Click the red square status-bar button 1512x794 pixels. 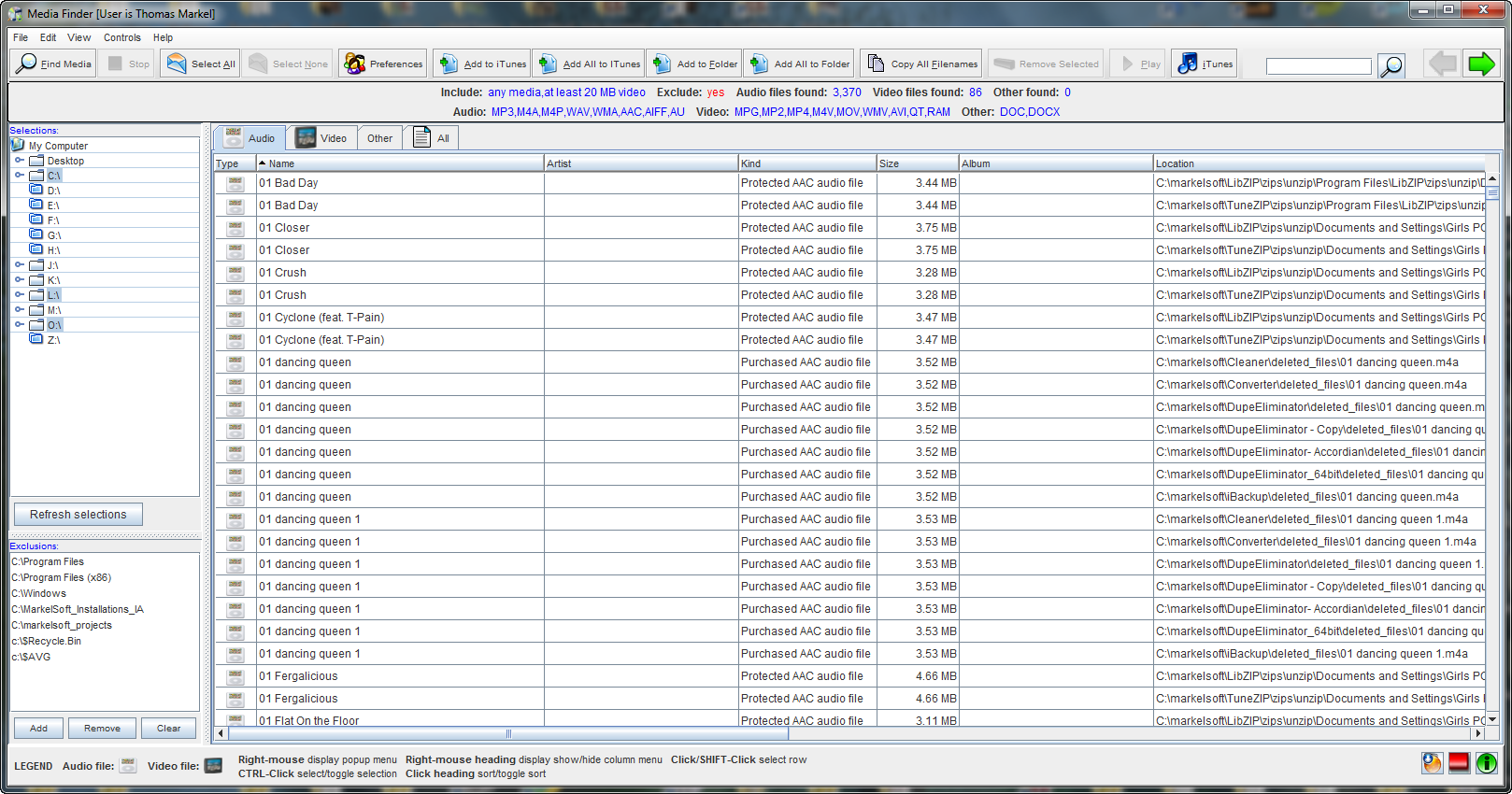click(x=1459, y=763)
